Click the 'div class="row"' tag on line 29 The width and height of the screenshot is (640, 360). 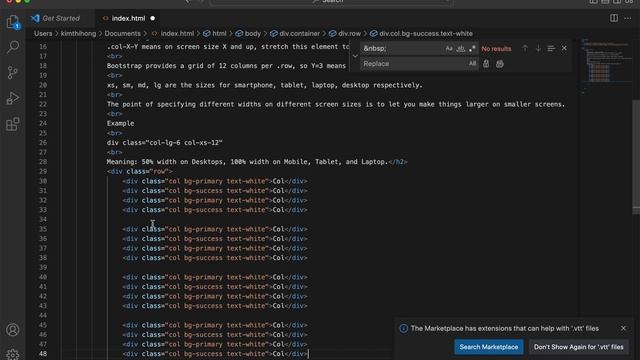pos(140,171)
